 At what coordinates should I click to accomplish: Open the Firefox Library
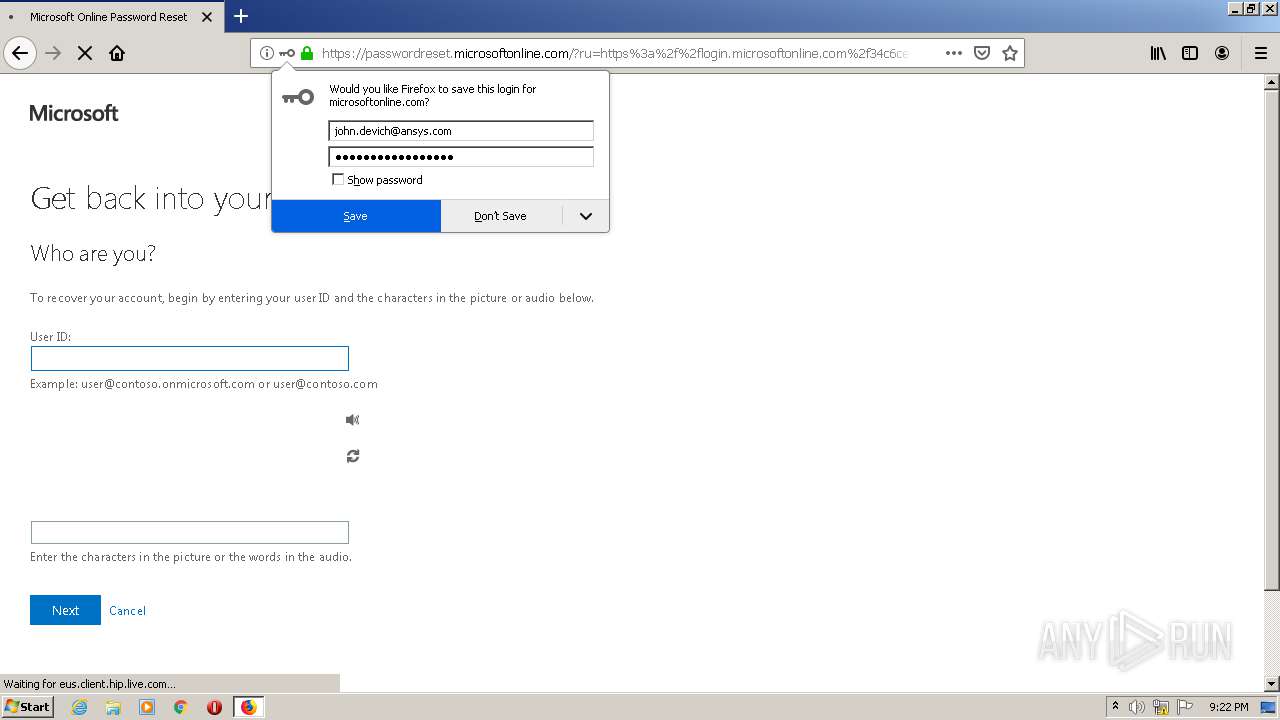coord(1158,53)
